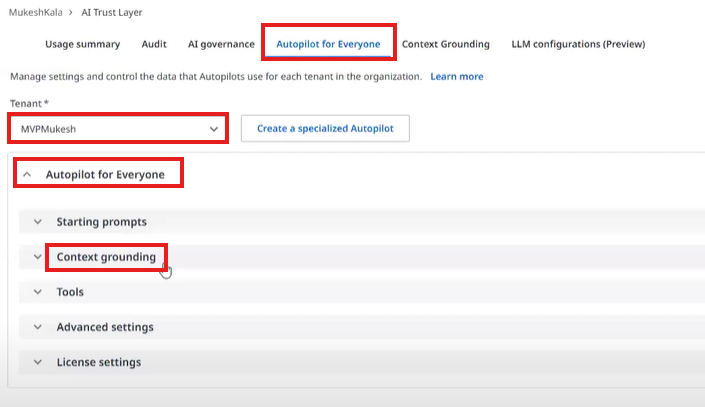This screenshot has width=705, height=407.
Task: Click MukeshKala breadcrumb link
Action: pos(36,13)
